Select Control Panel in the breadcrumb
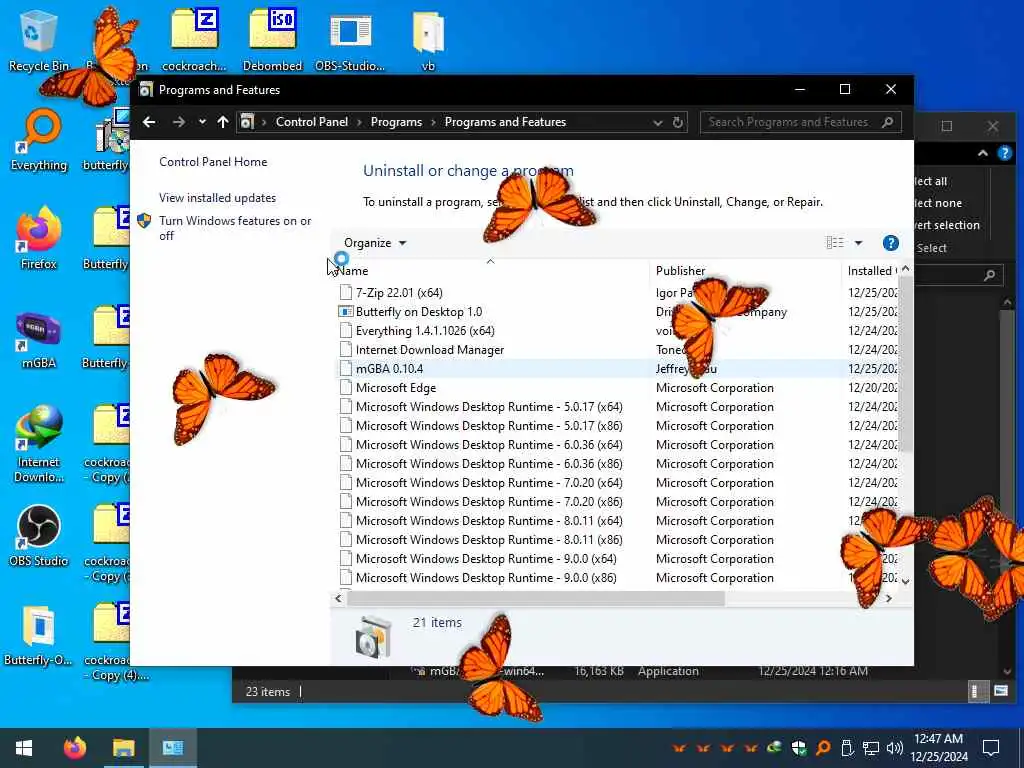The image size is (1024, 768). (x=312, y=122)
